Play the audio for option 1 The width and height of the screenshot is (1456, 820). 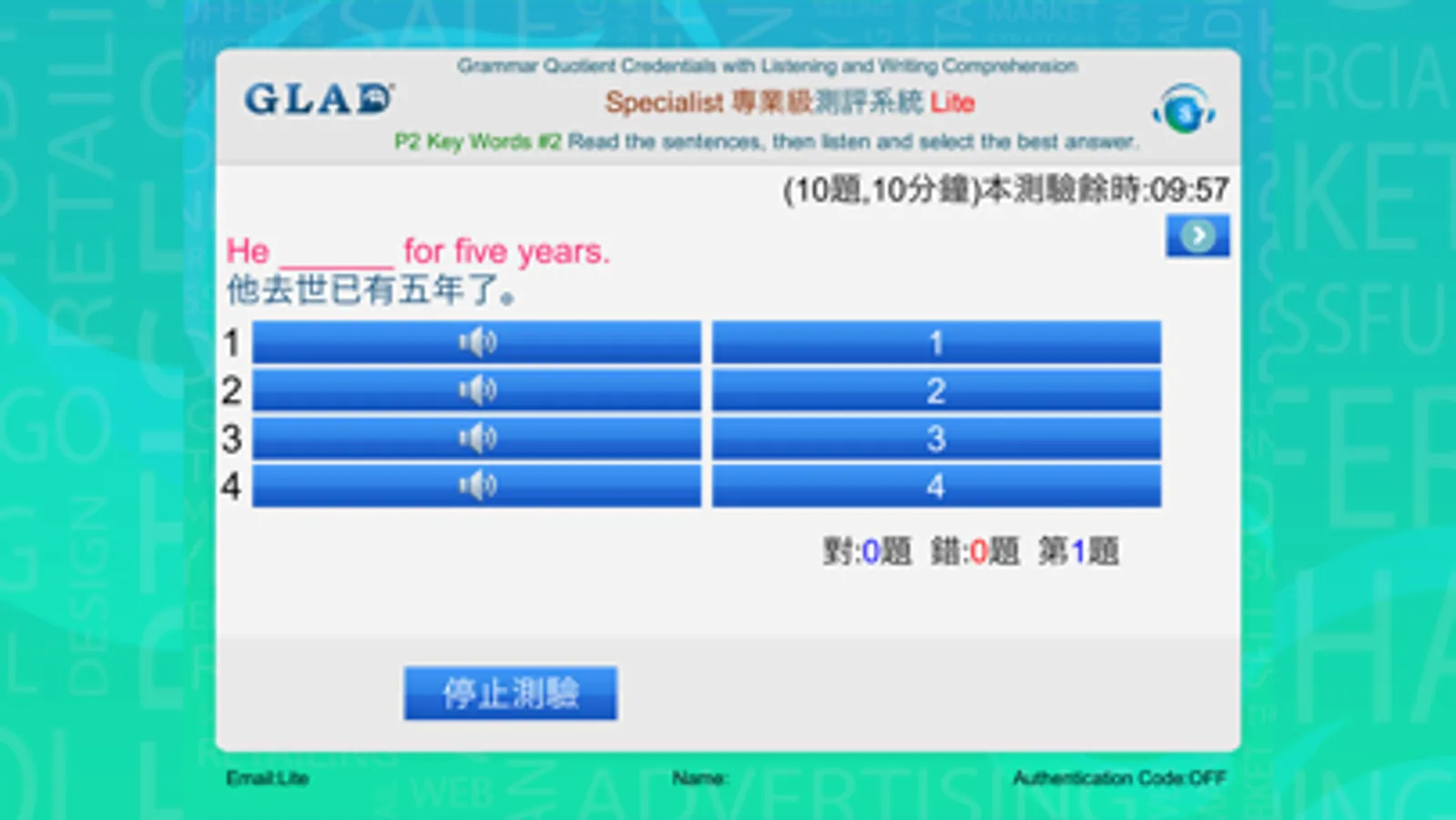click(x=476, y=343)
